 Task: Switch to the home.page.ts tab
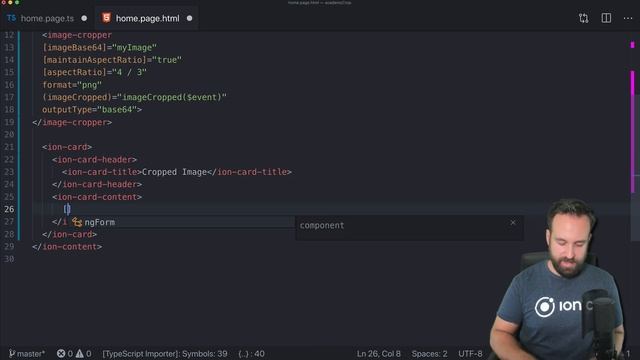[47, 18]
